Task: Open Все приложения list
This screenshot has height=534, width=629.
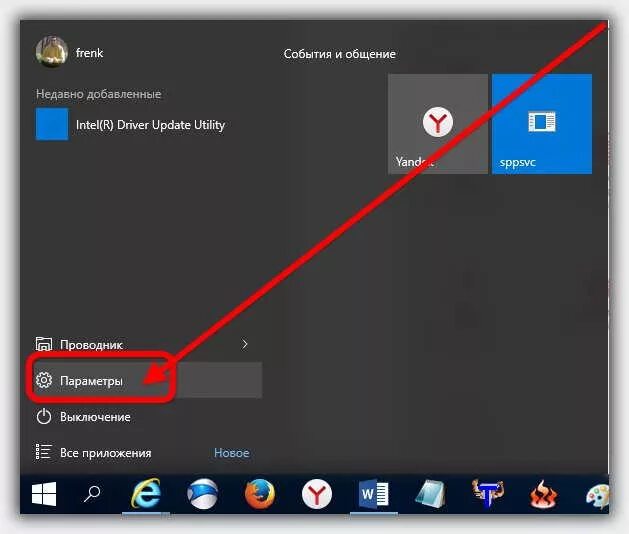Action: pos(106,453)
